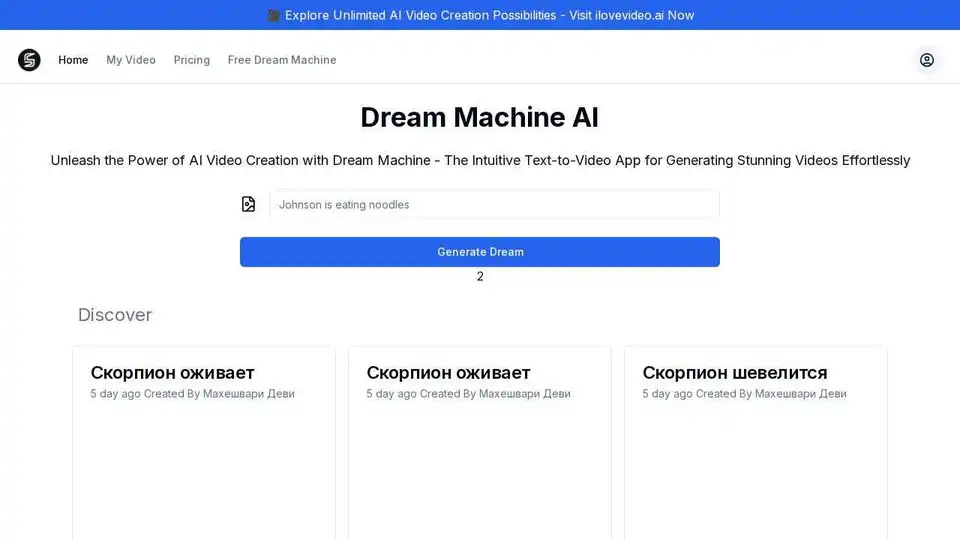Focus the 'Johnson is eating noodles' prompt field
Image resolution: width=960 pixels, height=540 pixels.
click(494, 204)
